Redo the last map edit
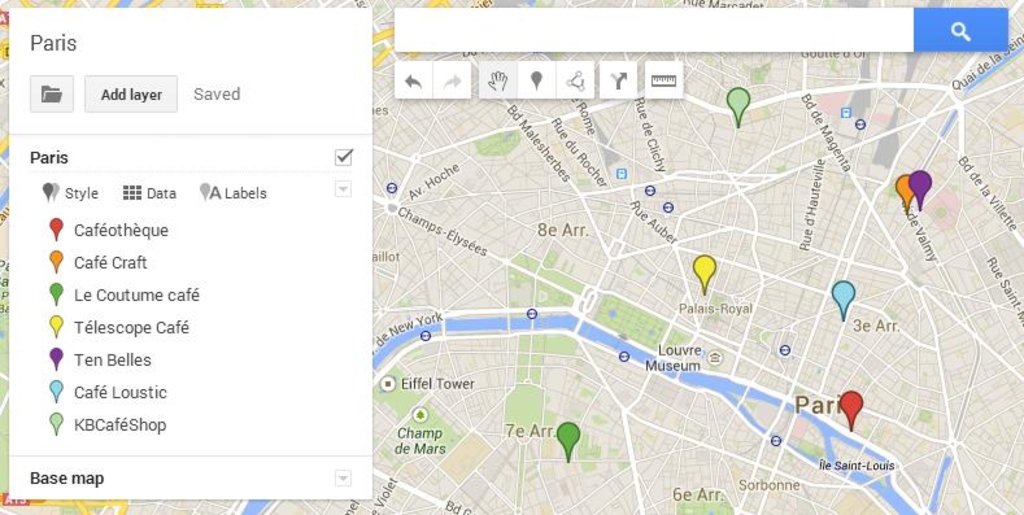This screenshot has height=515, width=1024. click(x=452, y=80)
